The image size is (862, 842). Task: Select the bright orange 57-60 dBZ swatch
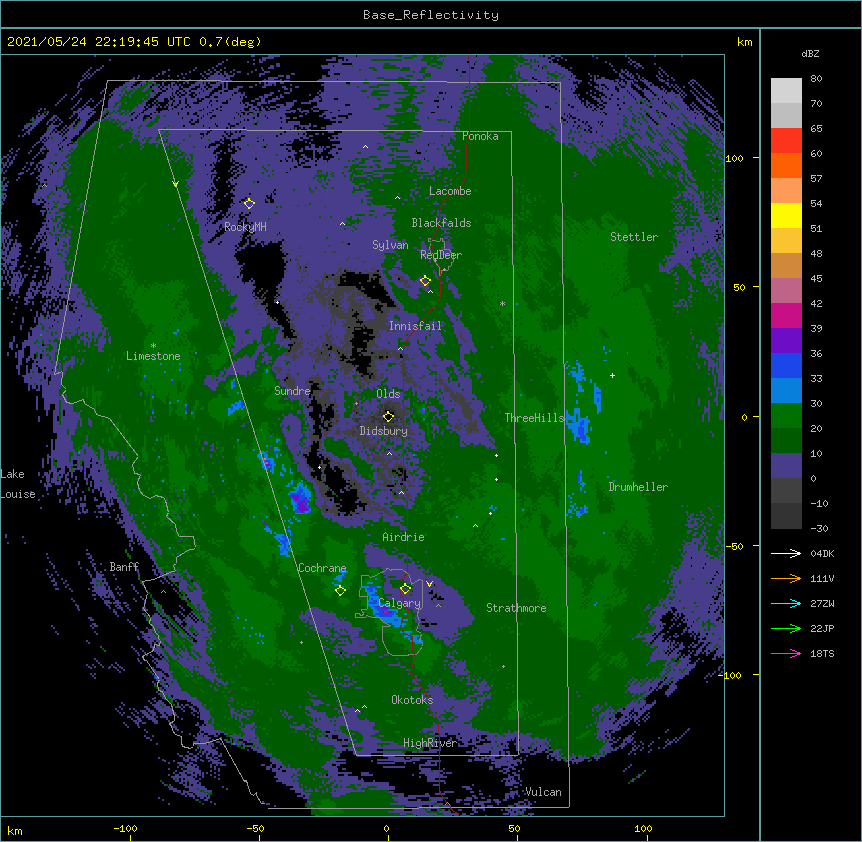(786, 165)
